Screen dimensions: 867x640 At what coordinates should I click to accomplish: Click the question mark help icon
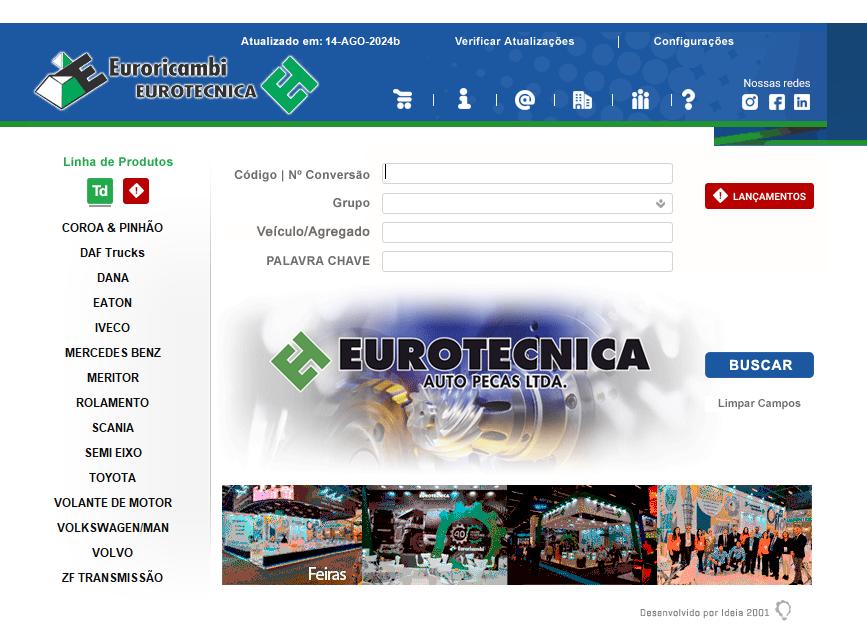coord(688,100)
